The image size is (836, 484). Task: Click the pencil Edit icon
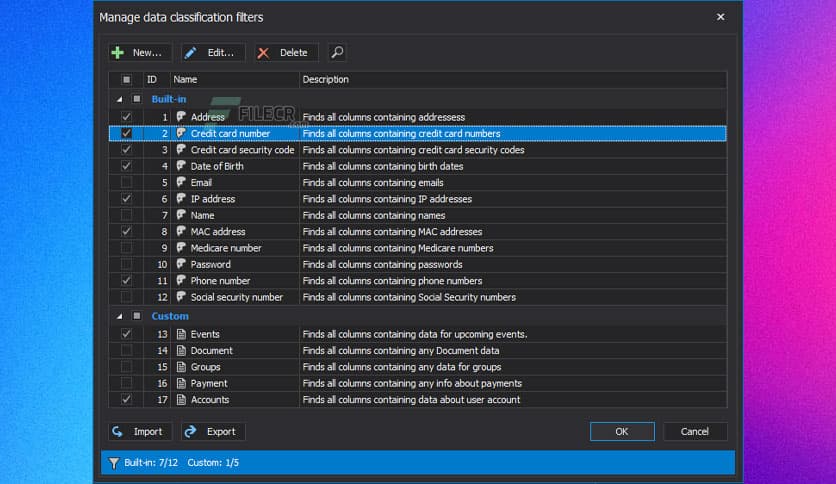click(x=190, y=52)
